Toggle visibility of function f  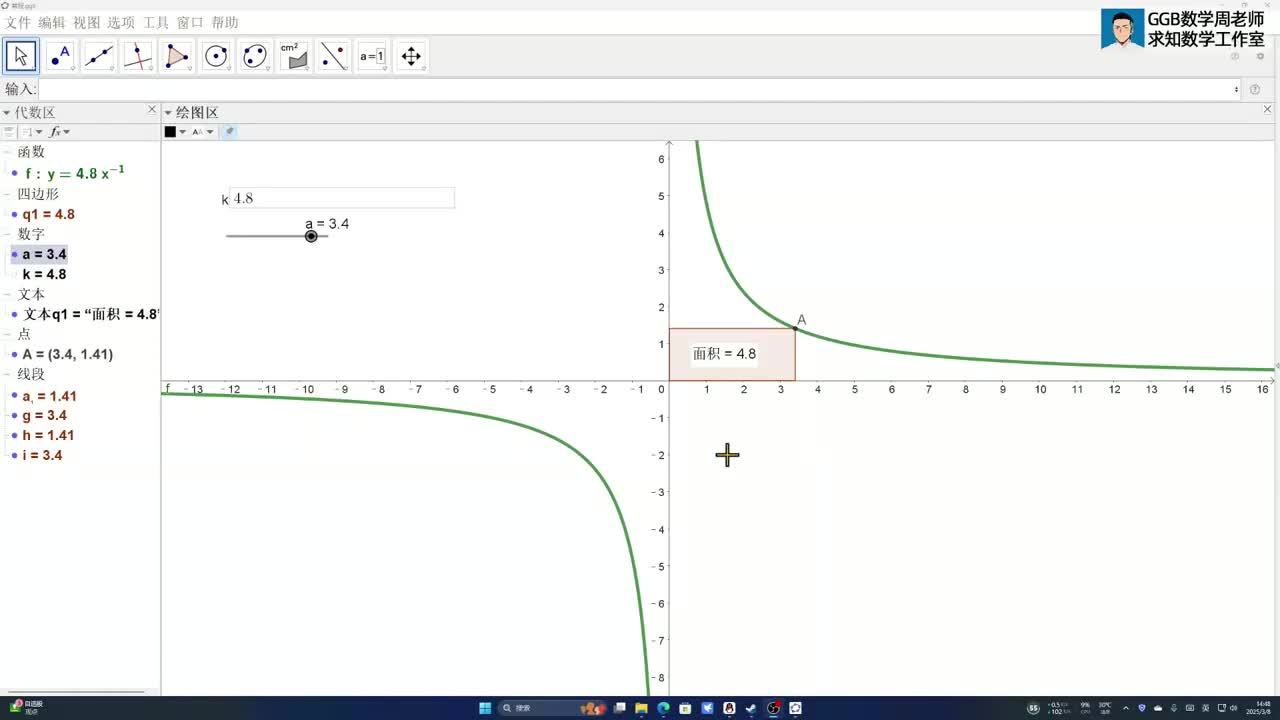[14, 173]
